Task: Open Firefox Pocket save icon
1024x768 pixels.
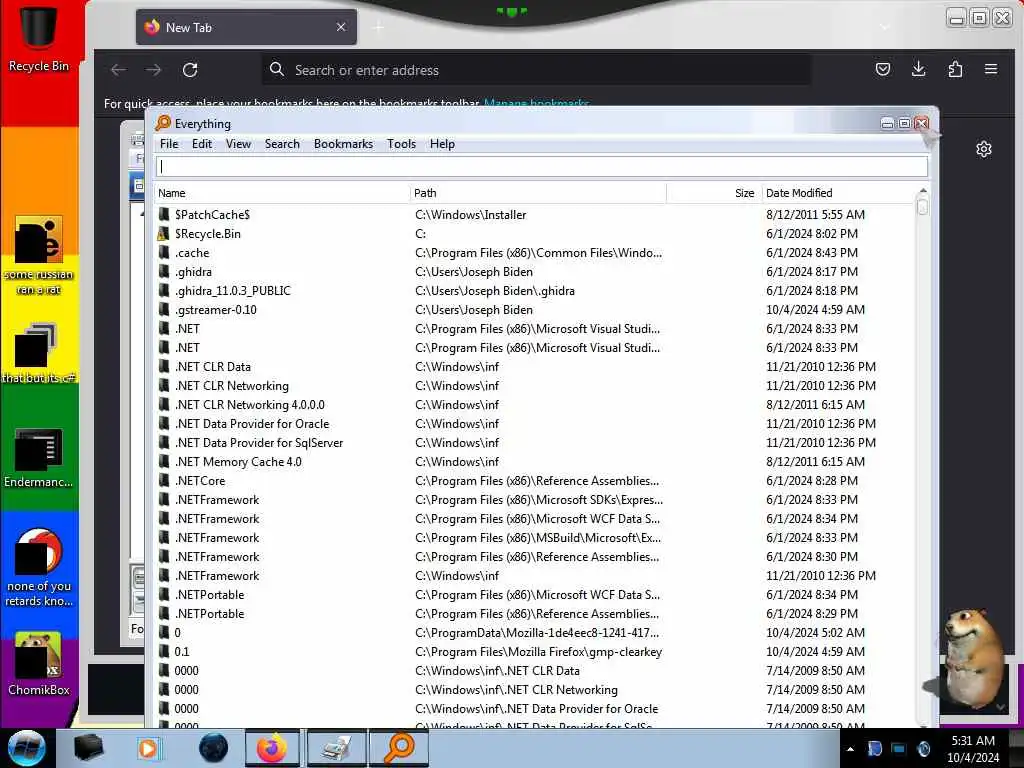Action: coord(883,69)
